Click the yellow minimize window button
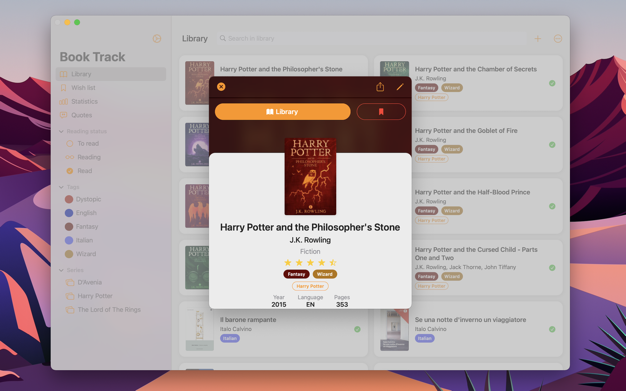Screen dimensions: 626x391 point(67,22)
